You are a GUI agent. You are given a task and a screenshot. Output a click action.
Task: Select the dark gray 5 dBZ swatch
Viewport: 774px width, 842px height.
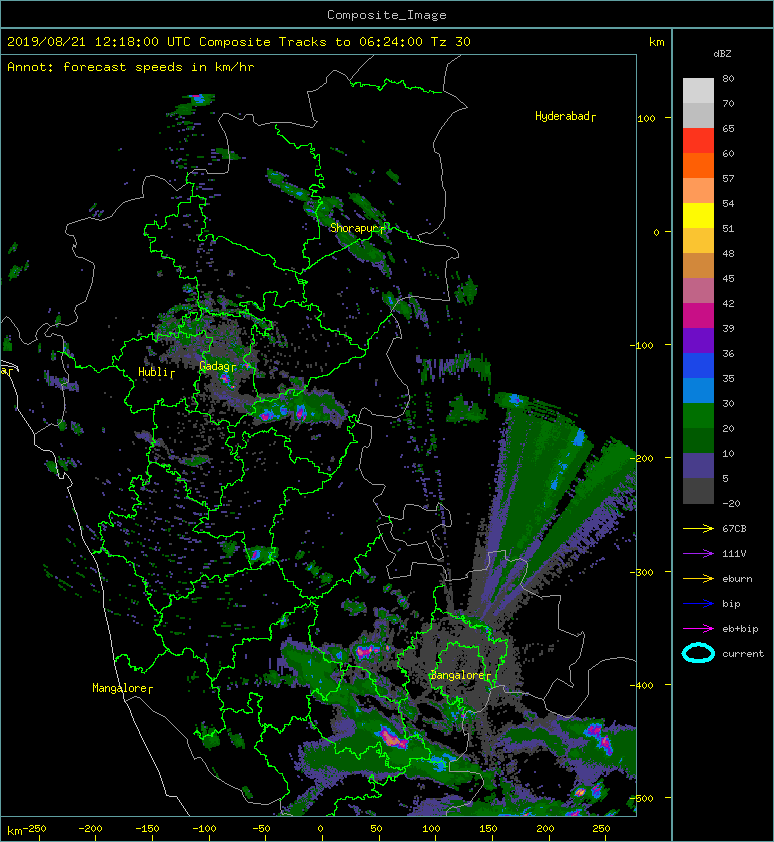pos(698,490)
